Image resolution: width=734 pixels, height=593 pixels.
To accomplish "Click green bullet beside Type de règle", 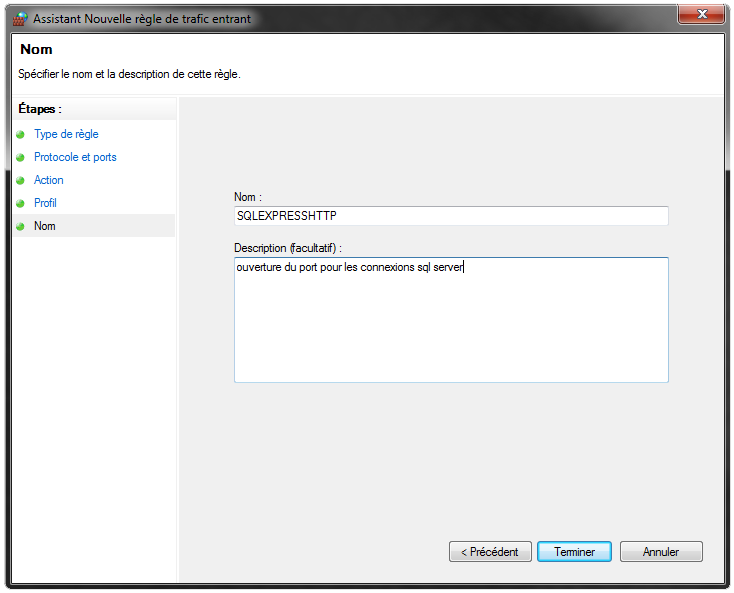I will pyautogui.click(x=20, y=135).
